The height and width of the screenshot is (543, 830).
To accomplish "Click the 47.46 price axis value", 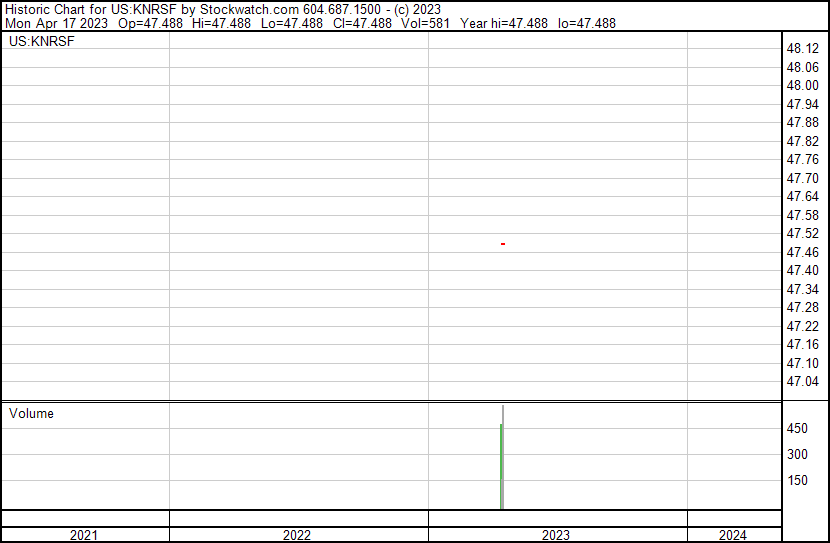I will (802, 252).
